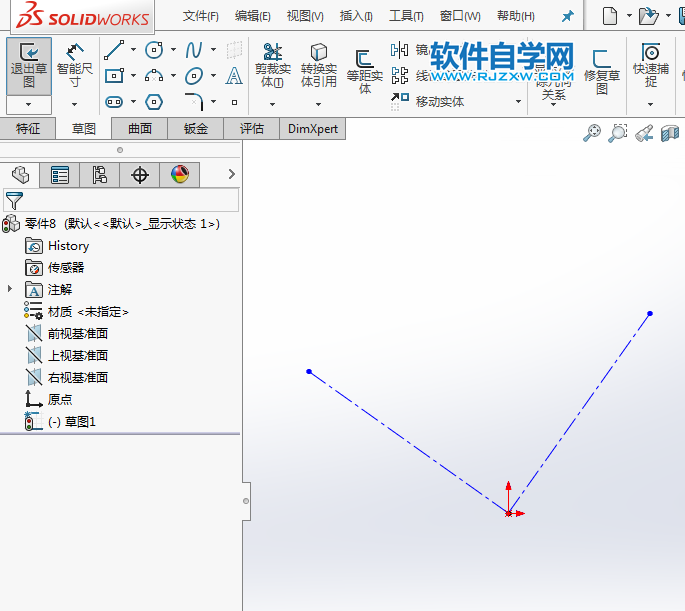Click the Linear Sketch Pattern icon
Image resolution: width=685 pixels, height=611 pixels.
point(399,76)
